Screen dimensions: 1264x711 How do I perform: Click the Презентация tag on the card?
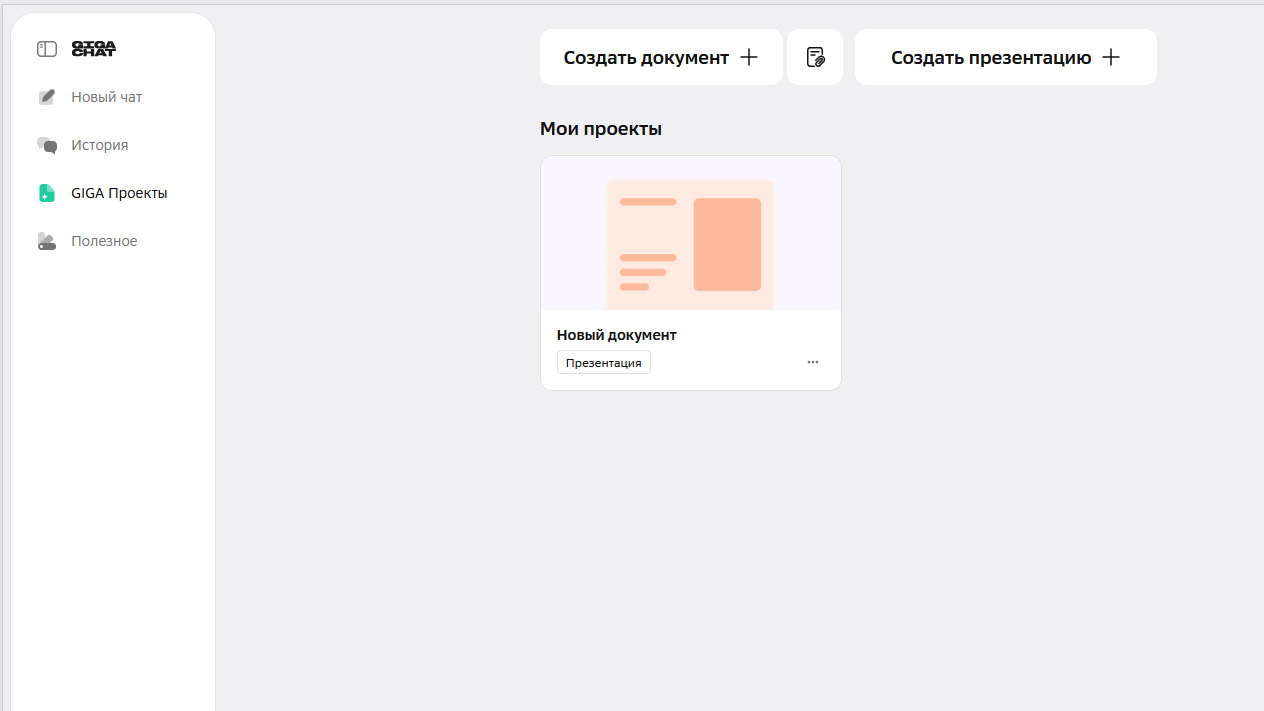pyautogui.click(x=604, y=362)
